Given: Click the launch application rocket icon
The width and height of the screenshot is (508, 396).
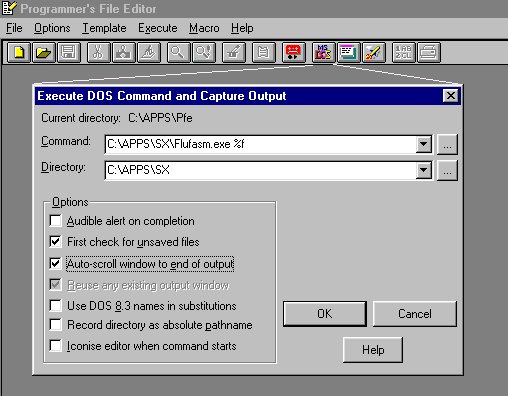Looking at the screenshot, I should (x=374, y=52).
